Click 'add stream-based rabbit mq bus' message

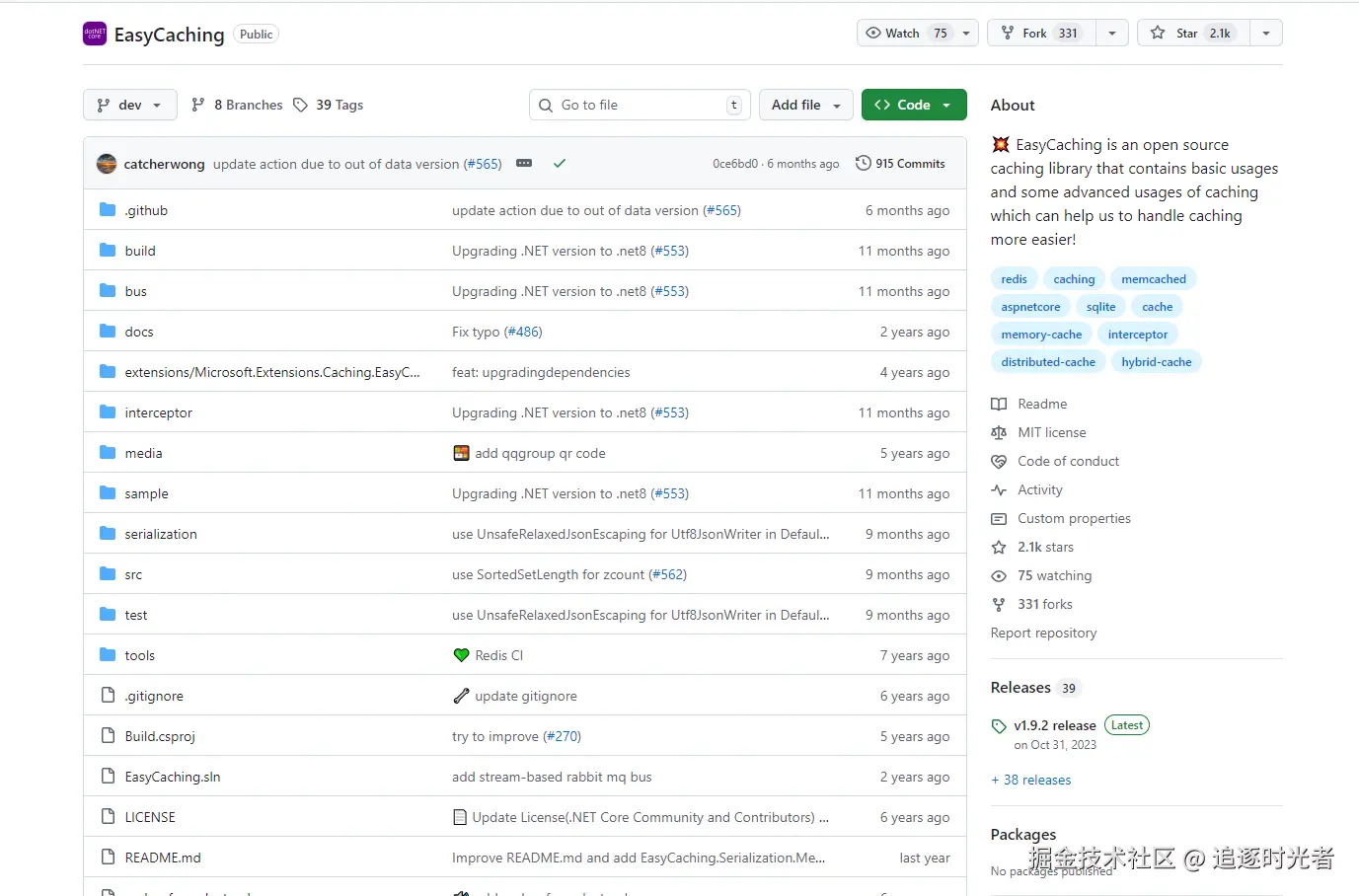click(x=552, y=777)
